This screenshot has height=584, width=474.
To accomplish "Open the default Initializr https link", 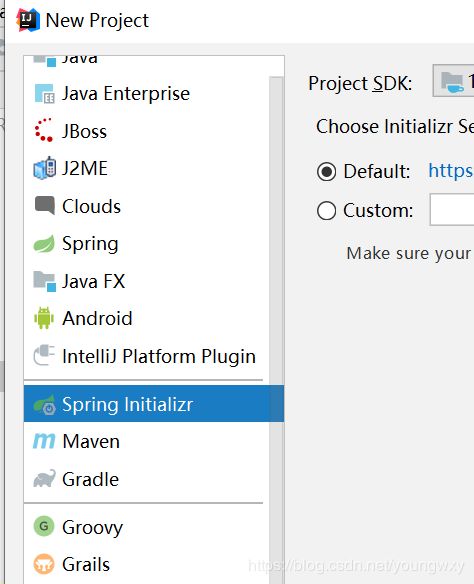I will point(451,171).
